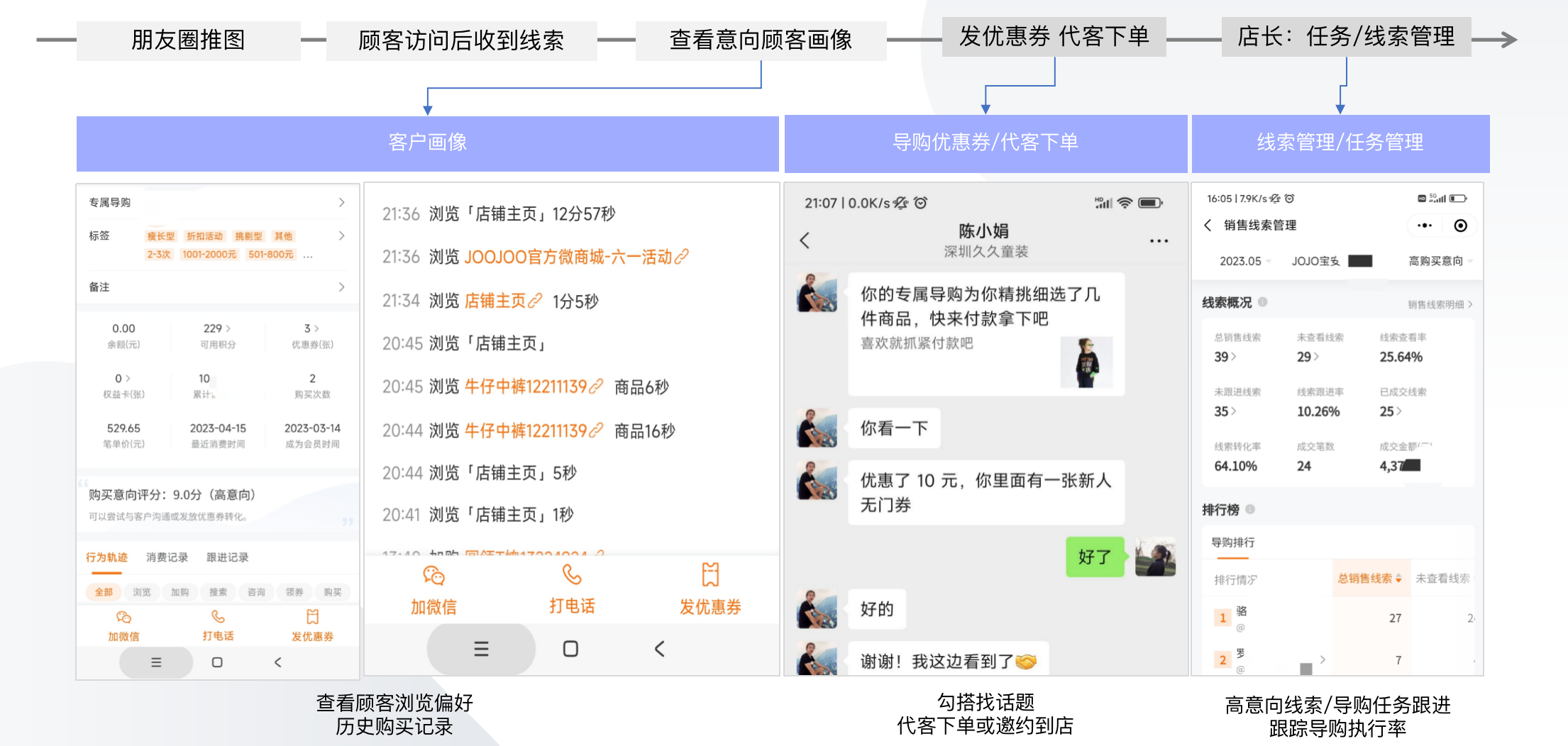Tap the large 打电话 phone icon below the browsing log
The width and height of the screenshot is (1568, 746).
572,574
